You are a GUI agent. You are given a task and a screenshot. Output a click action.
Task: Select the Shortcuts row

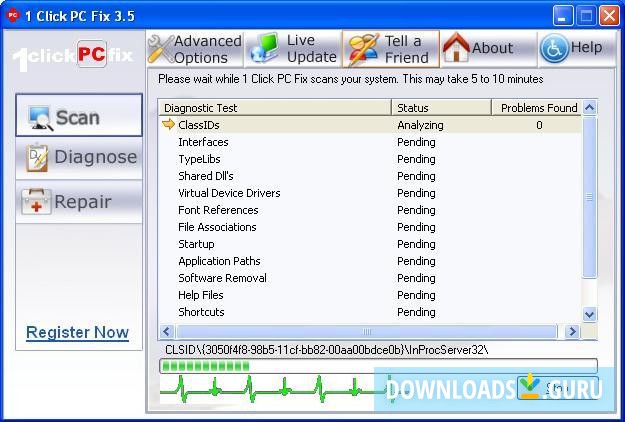click(369, 312)
